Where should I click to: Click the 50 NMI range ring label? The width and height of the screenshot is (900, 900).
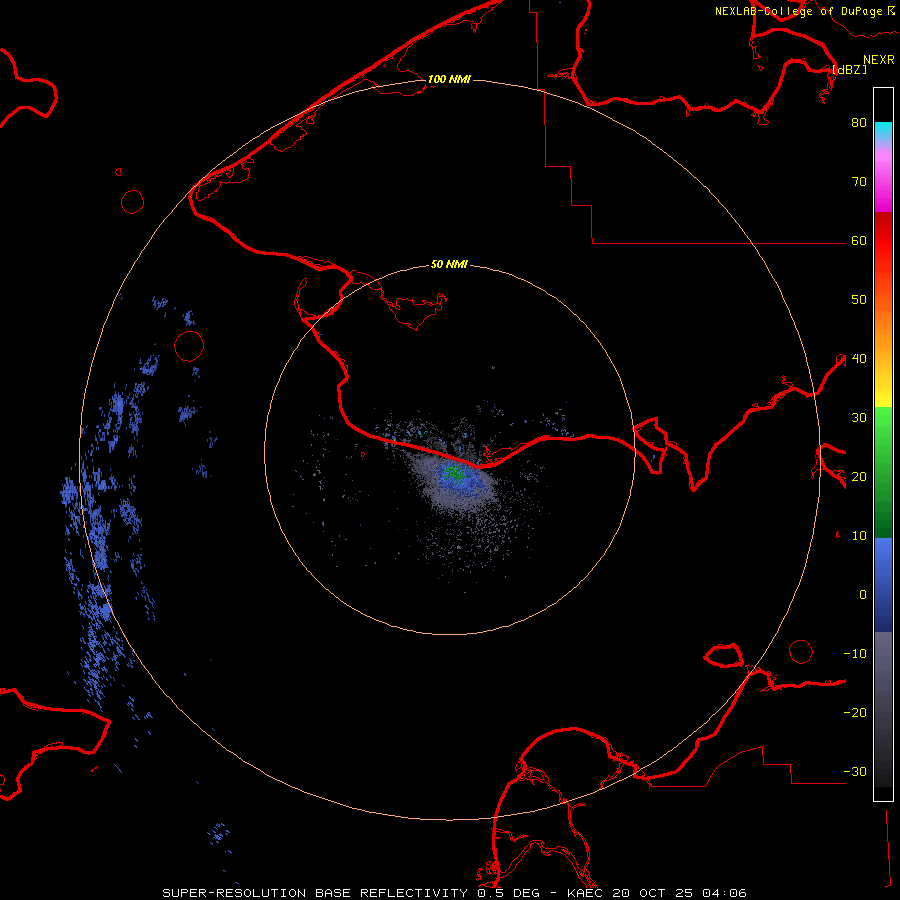pos(449,264)
